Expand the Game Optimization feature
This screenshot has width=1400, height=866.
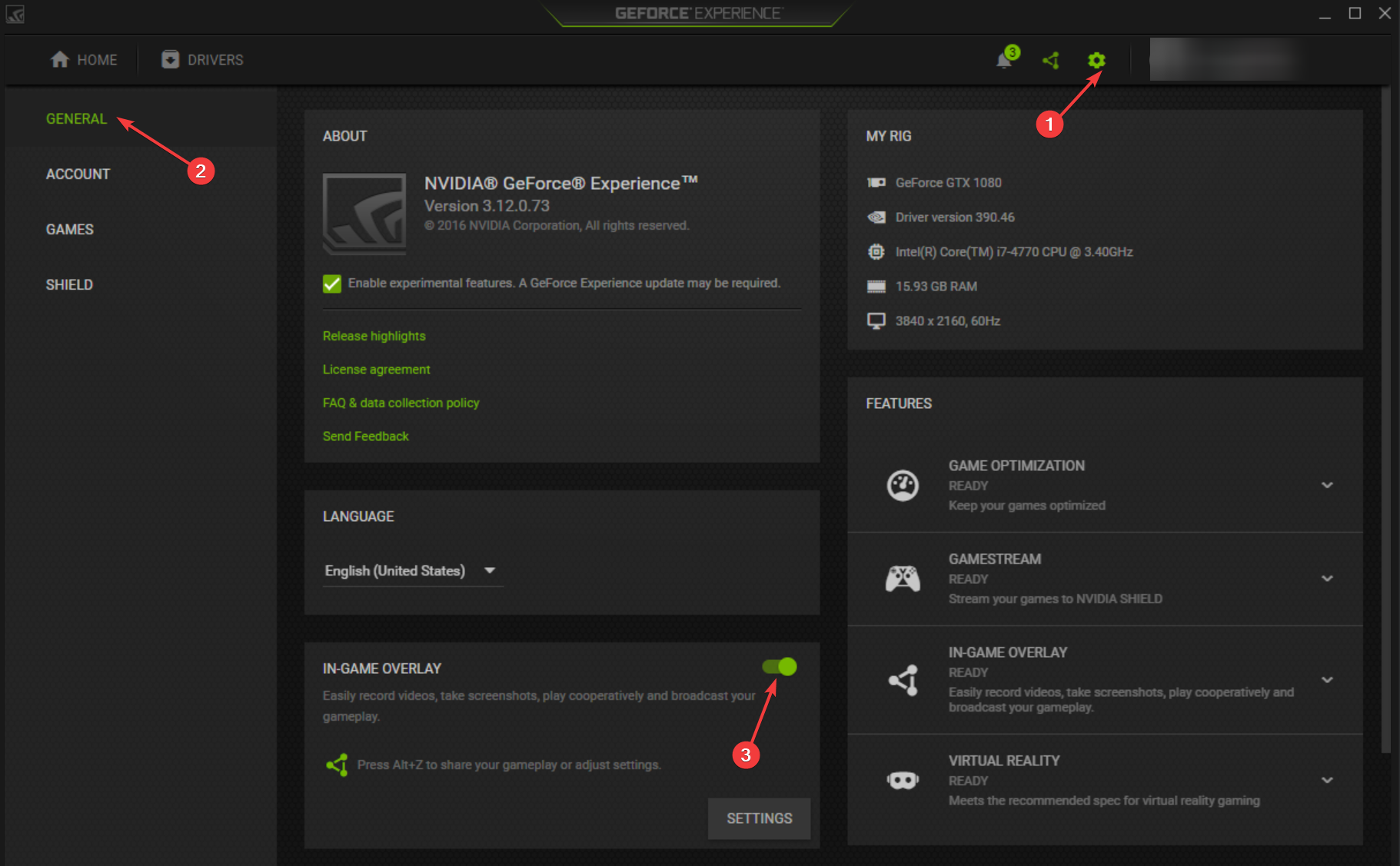1327,486
